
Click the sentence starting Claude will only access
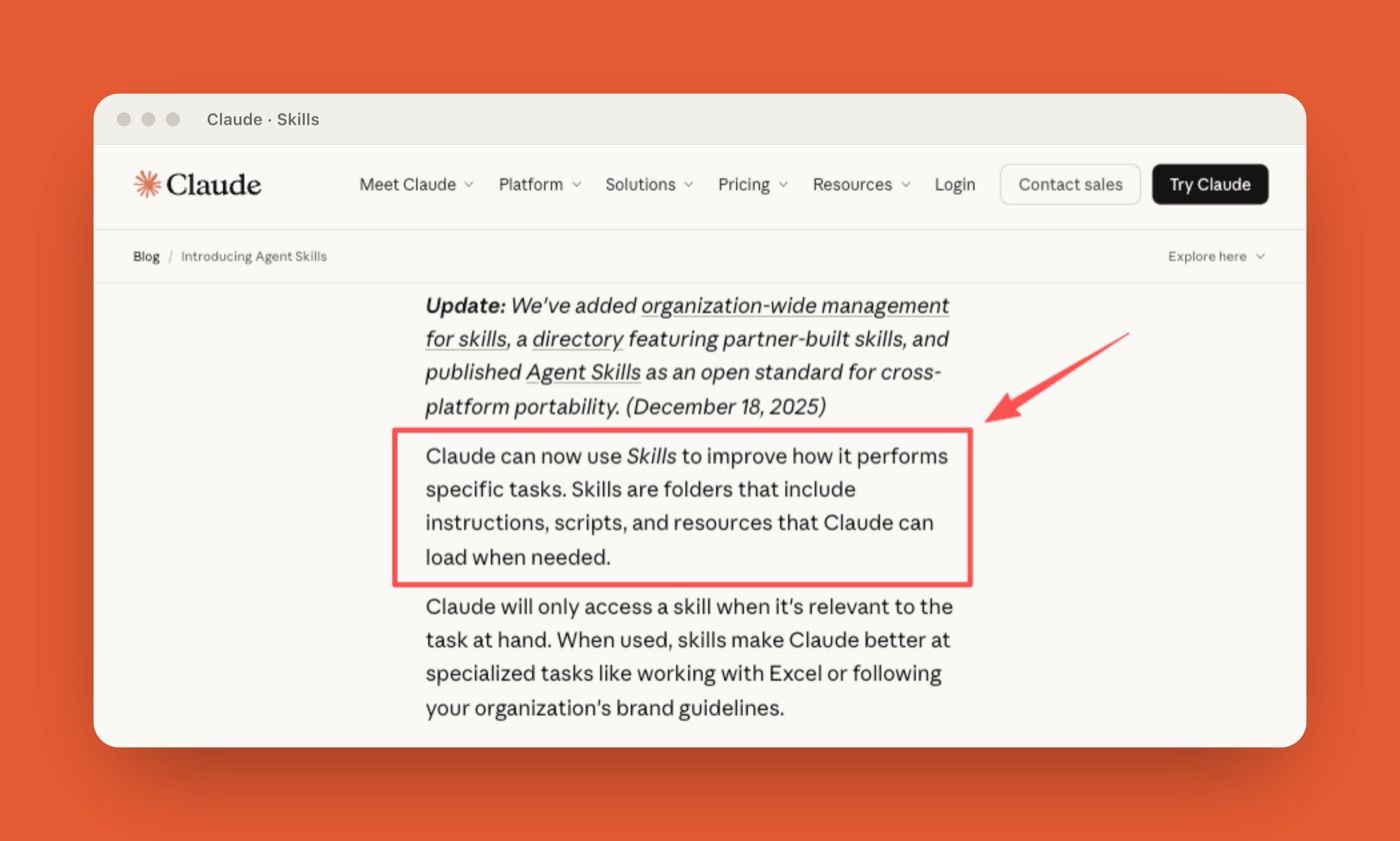689,624
